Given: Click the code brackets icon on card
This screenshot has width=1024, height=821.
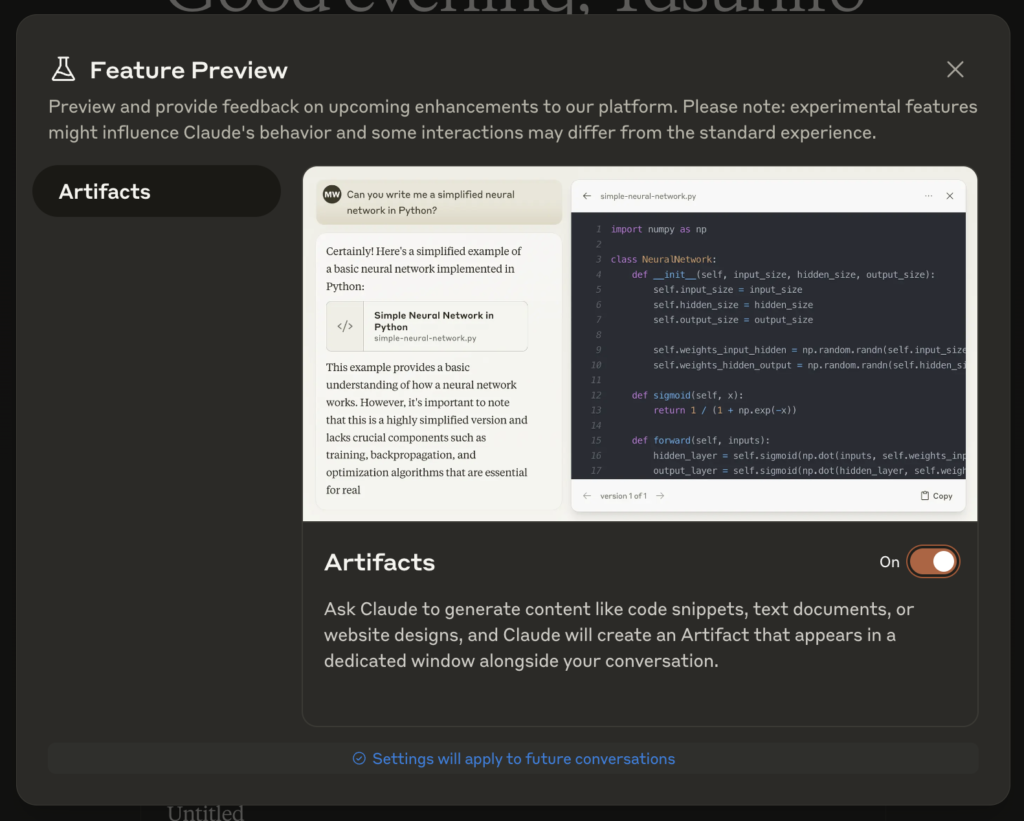Looking at the screenshot, I should (x=345, y=326).
